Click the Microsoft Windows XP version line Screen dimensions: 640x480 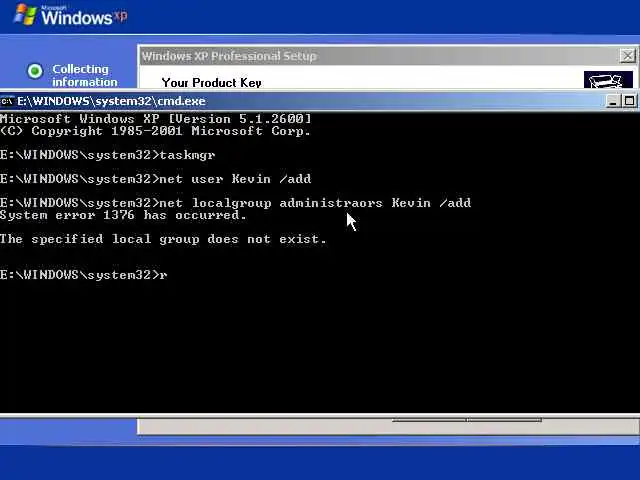point(156,119)
